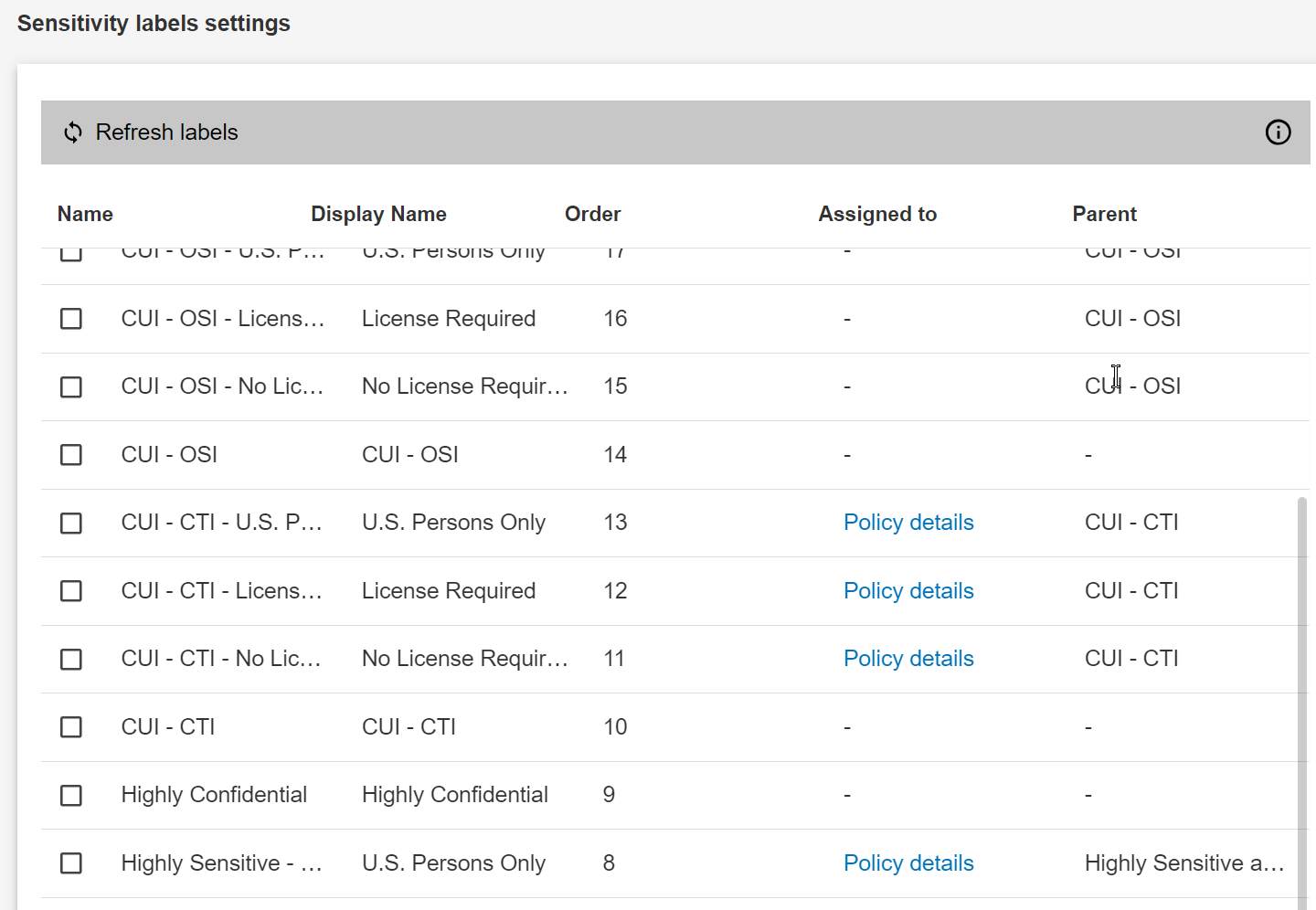Viewport: 1316px width, 910px height.
Task: Click the Parent column header
Action: (1104, 214)
